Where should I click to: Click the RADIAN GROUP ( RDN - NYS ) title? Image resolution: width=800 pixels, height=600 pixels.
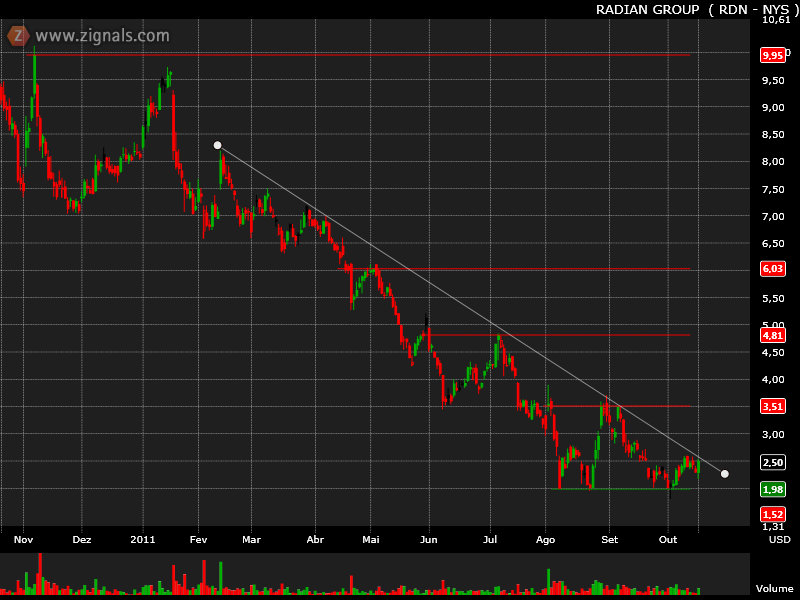point(697,10)
